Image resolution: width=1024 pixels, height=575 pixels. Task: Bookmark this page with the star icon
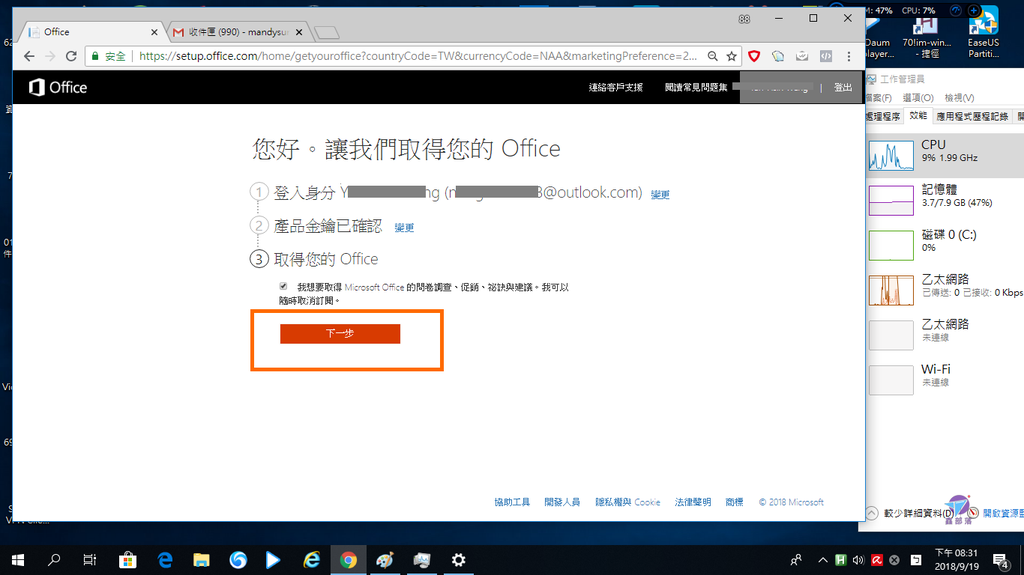click(x=731, y=56)
